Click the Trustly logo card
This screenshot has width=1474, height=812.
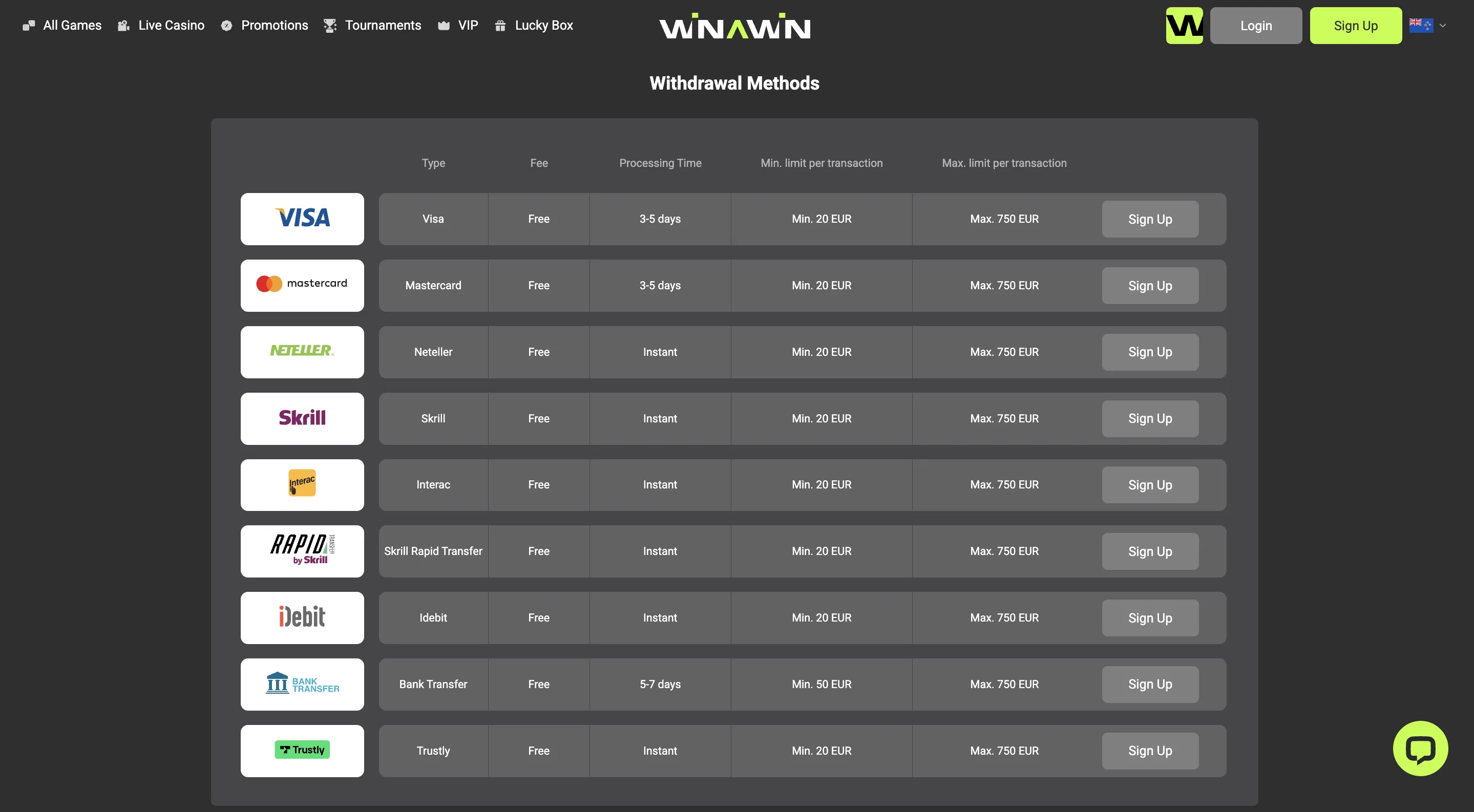pos(302,751)
